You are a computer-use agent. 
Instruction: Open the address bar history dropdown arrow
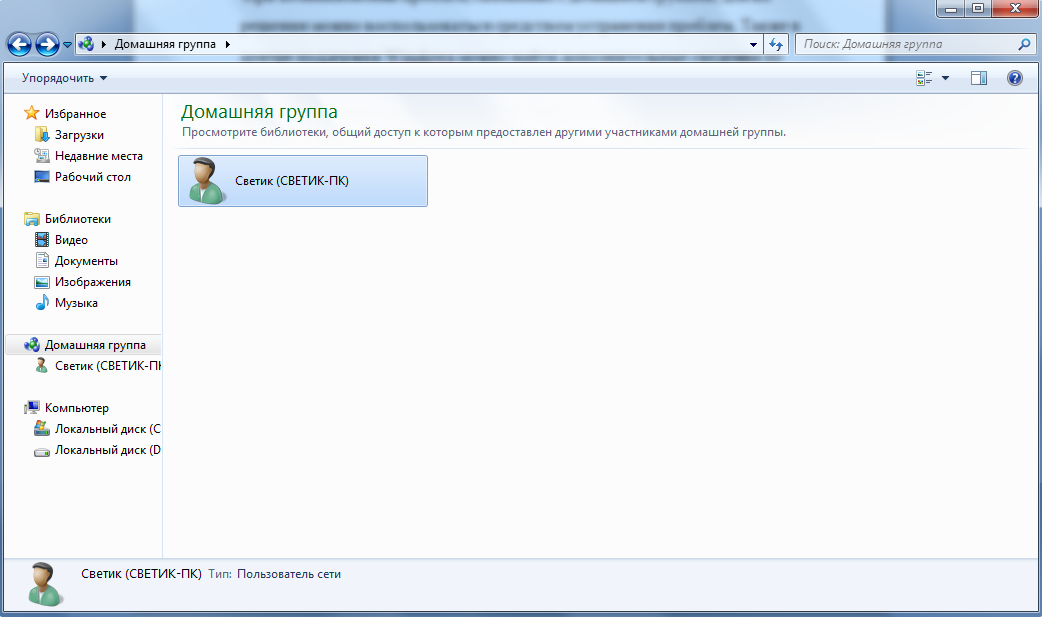tap(753, 45)
